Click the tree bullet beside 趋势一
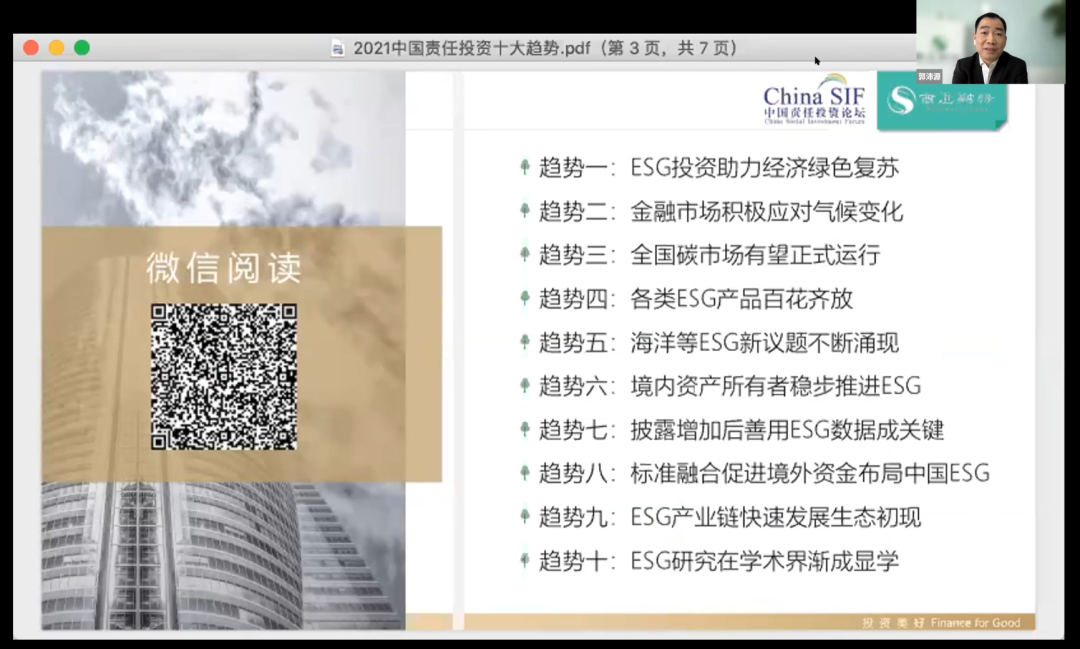This screenshot has height=649, width=1080. (524, 167)
